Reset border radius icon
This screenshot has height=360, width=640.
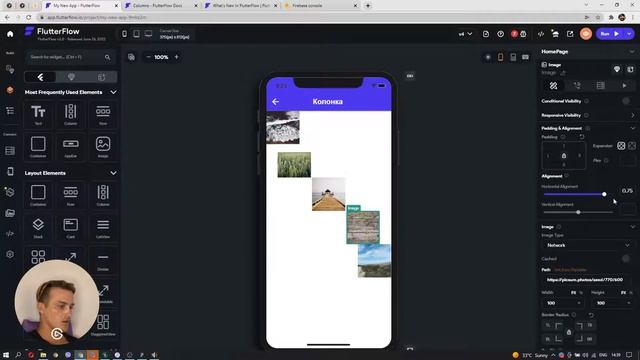(x=591, y=315)
